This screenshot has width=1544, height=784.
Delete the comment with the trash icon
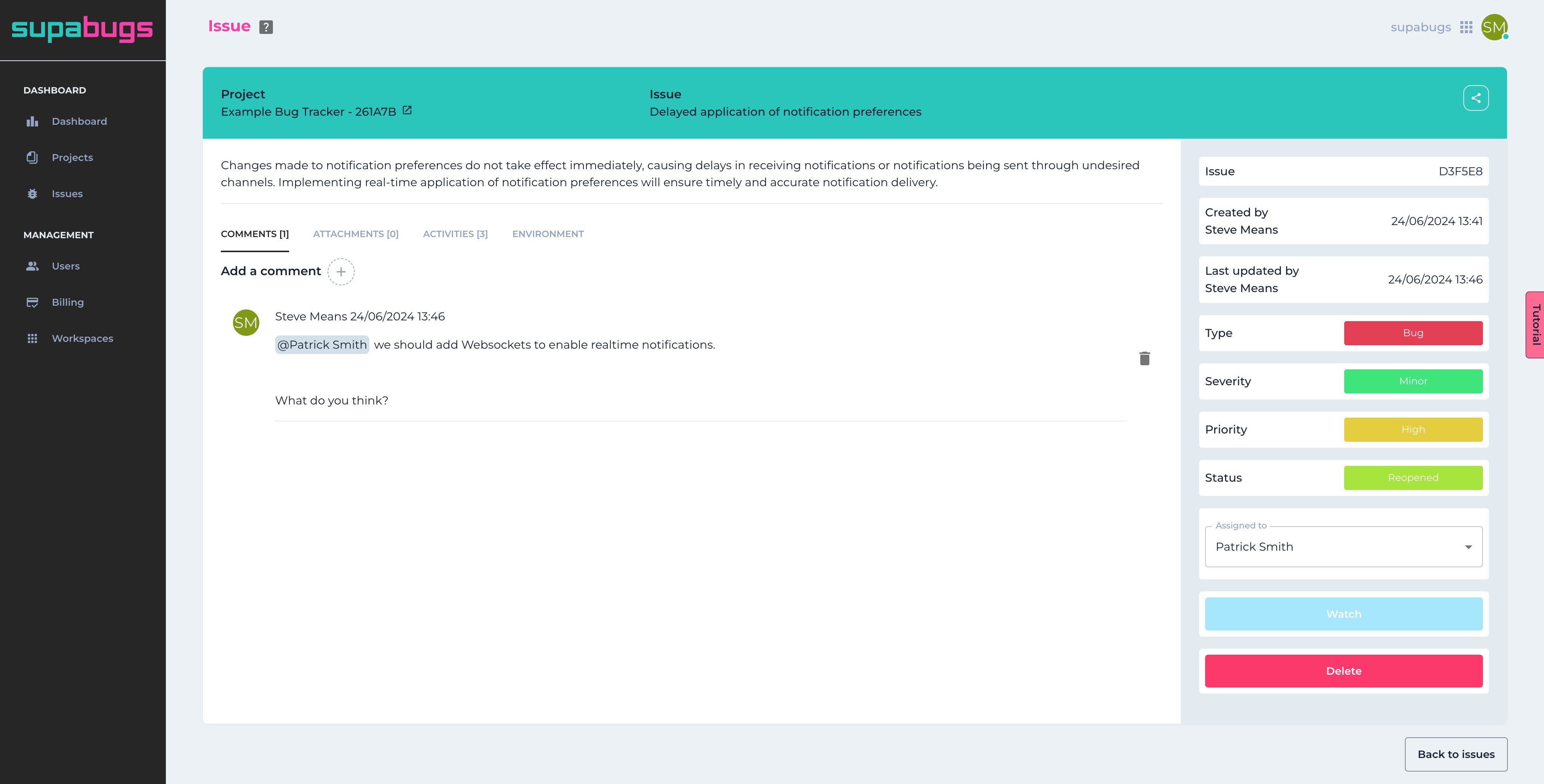(x=1144, y=358)
